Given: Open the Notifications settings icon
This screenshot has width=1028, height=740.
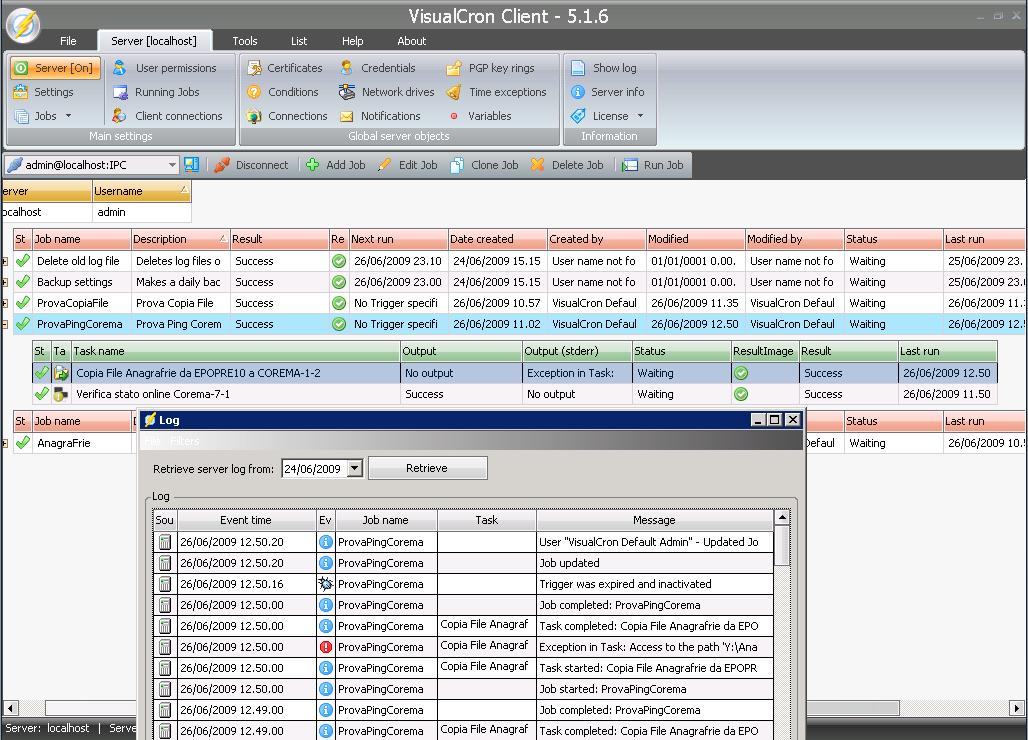Looking at the screenshot, I should [x=346, y=116].
